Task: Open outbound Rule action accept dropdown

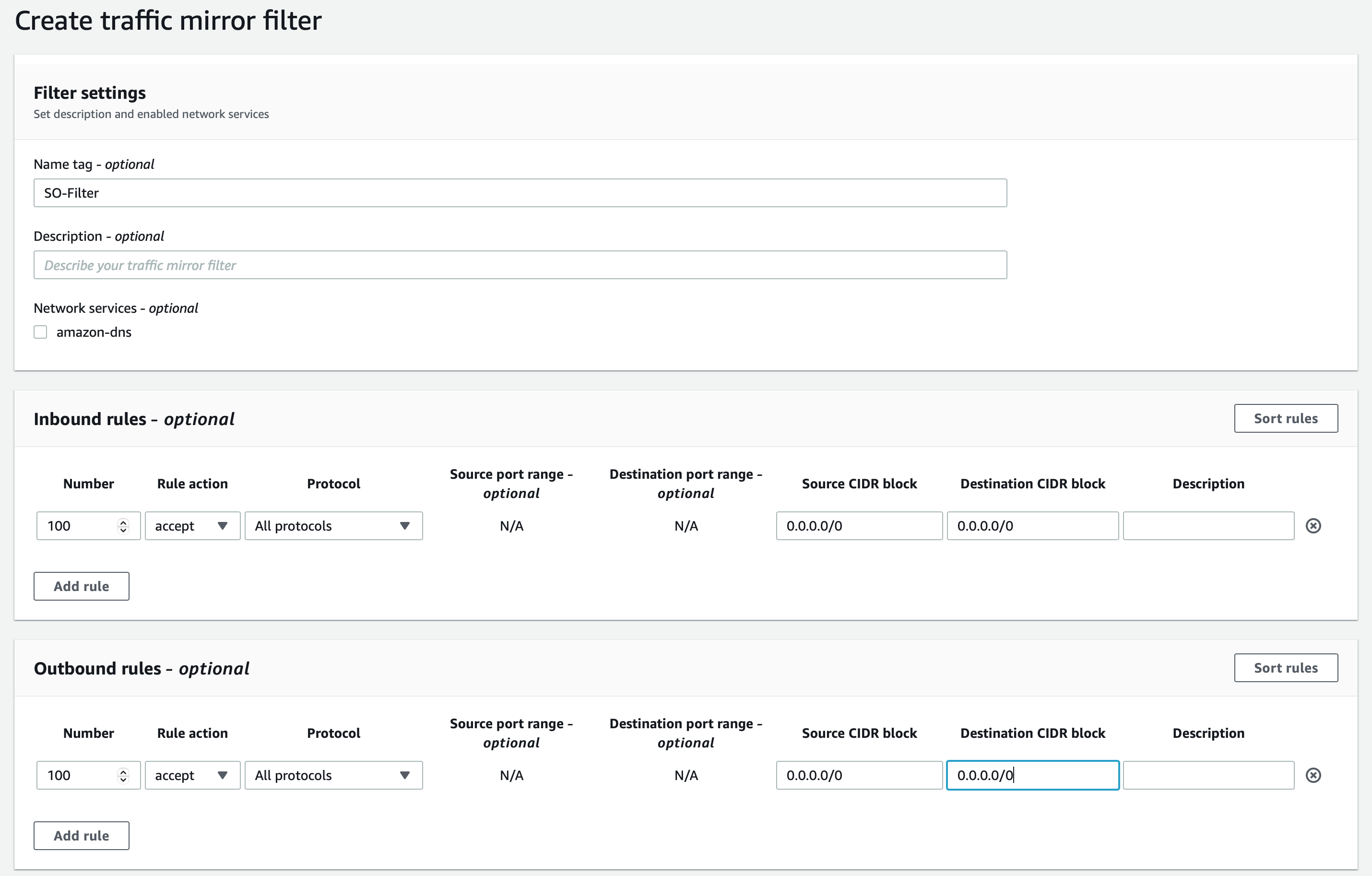Action: click(x=192, y=775)
